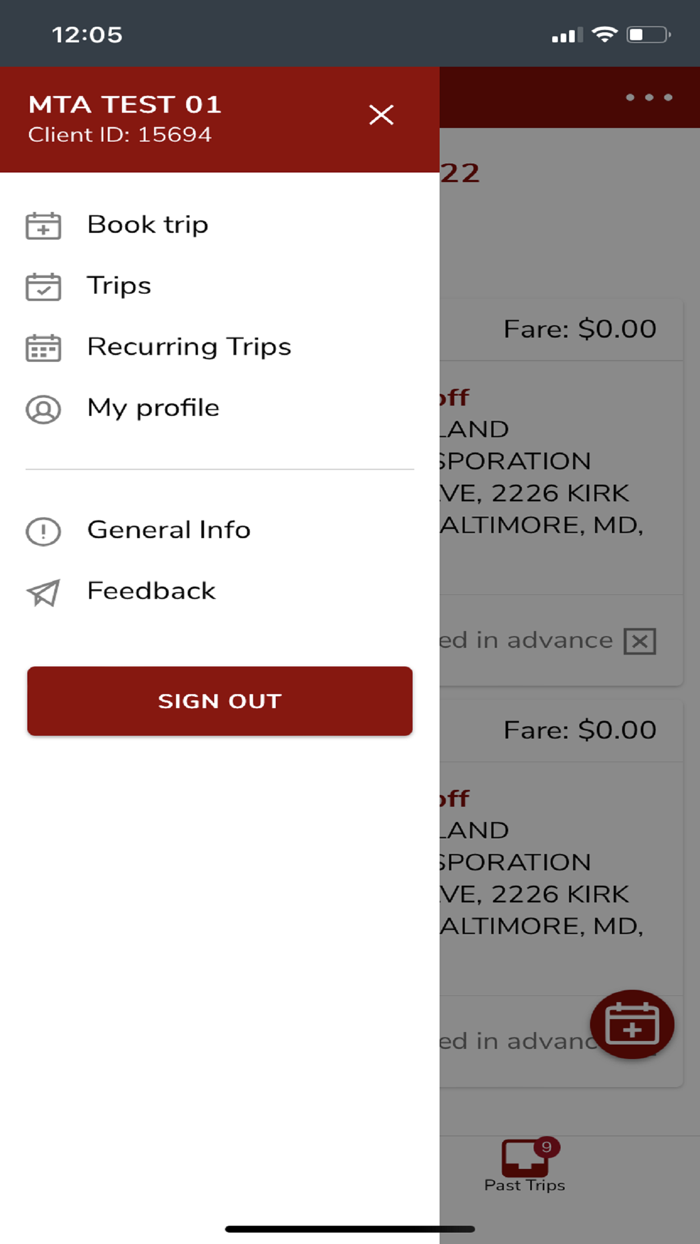Open Book trip via the calendar-plus icon
Viewport: 700px width, 1244px height.
[x=43, y=226]
